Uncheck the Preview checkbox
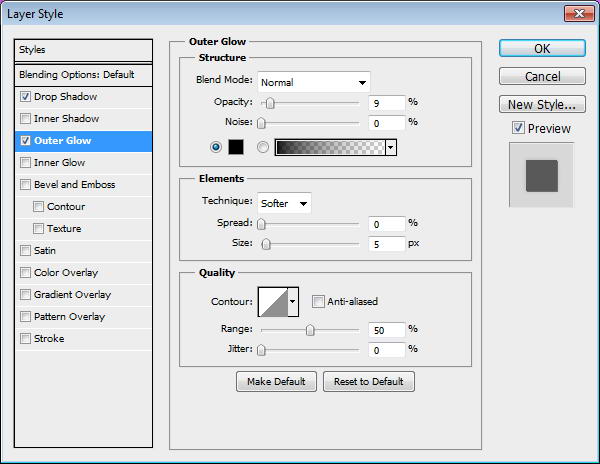Screen dimensions: 600x464 [518, 128]
